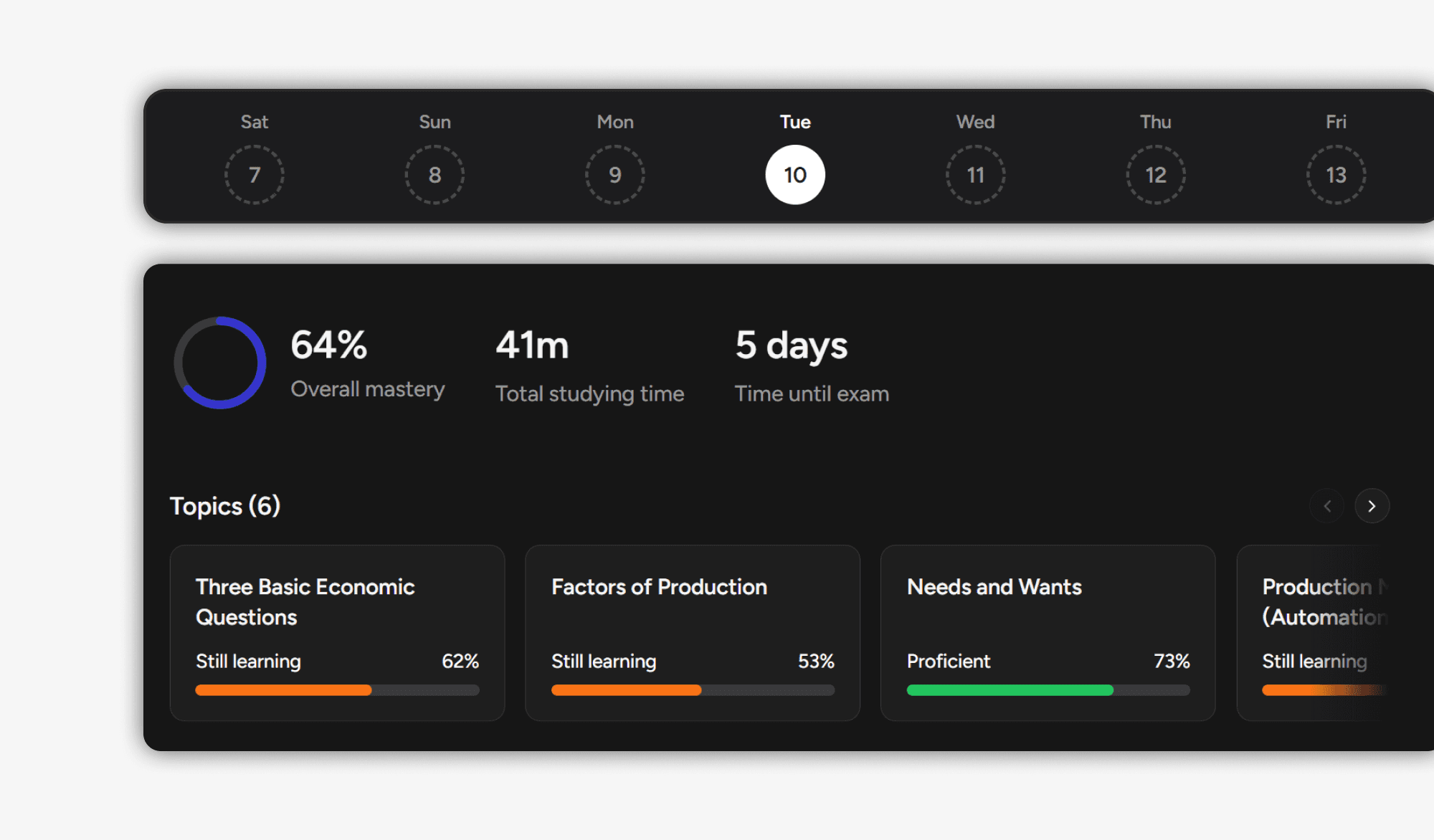The width and height of the screenshot is (1434, 840).
Task: Select Monday 9 day circle
Action: click(x=615, y=175)
